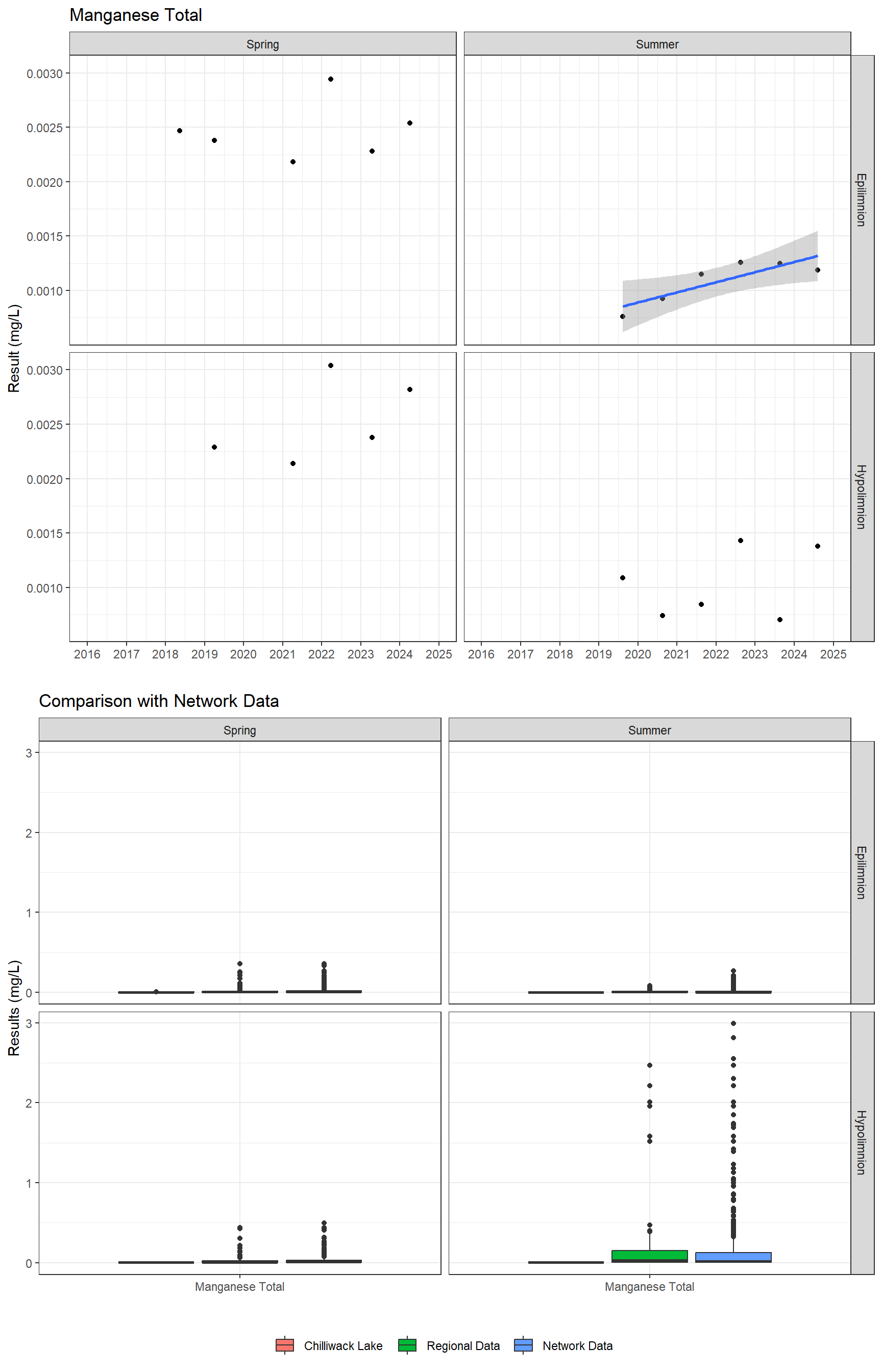Click the 2022 peak point in Spring Hypolimnion time series
The image size is (882, 1372).
[330, 365]
